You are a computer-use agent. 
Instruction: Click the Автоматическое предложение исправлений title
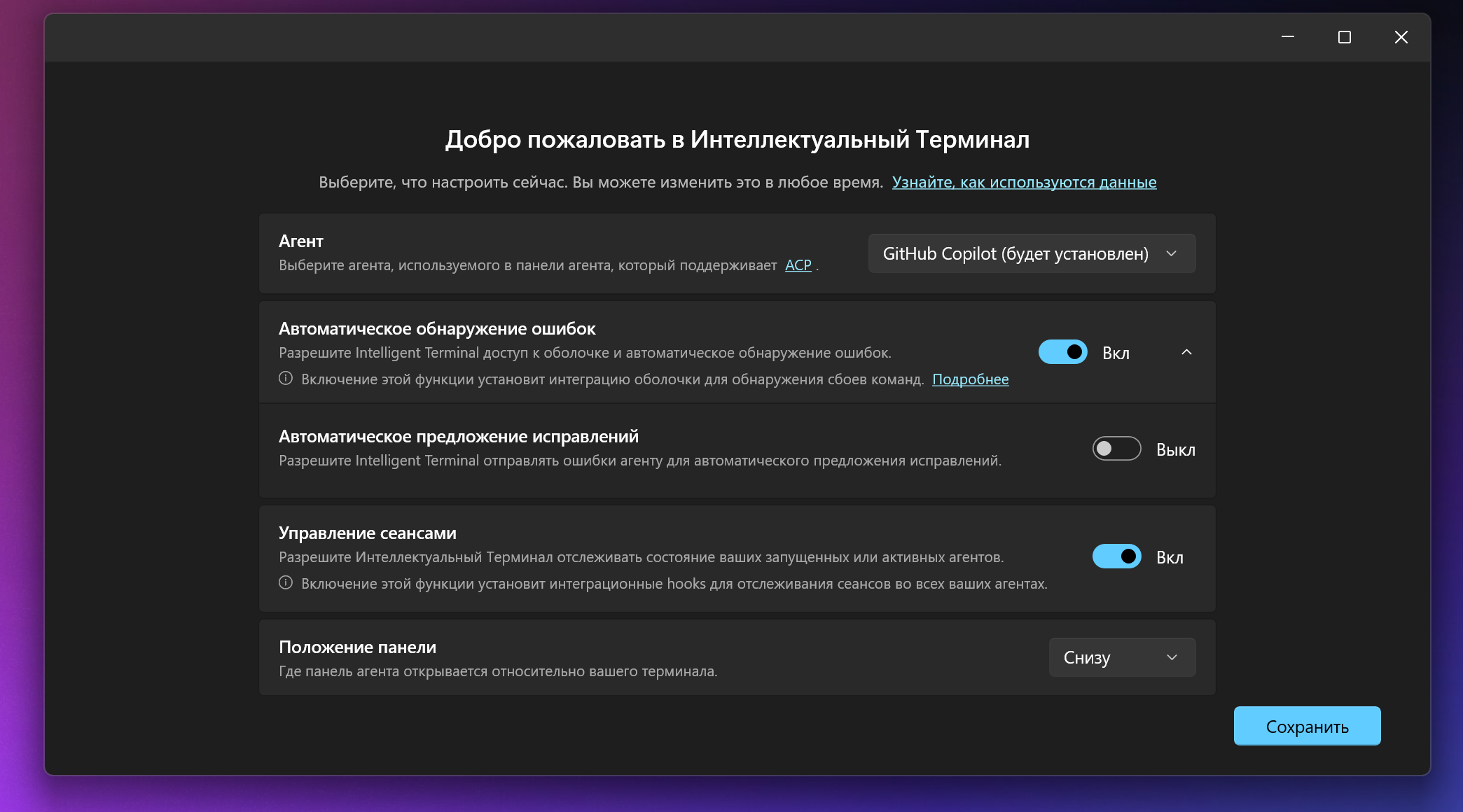(x=459, y=437)
